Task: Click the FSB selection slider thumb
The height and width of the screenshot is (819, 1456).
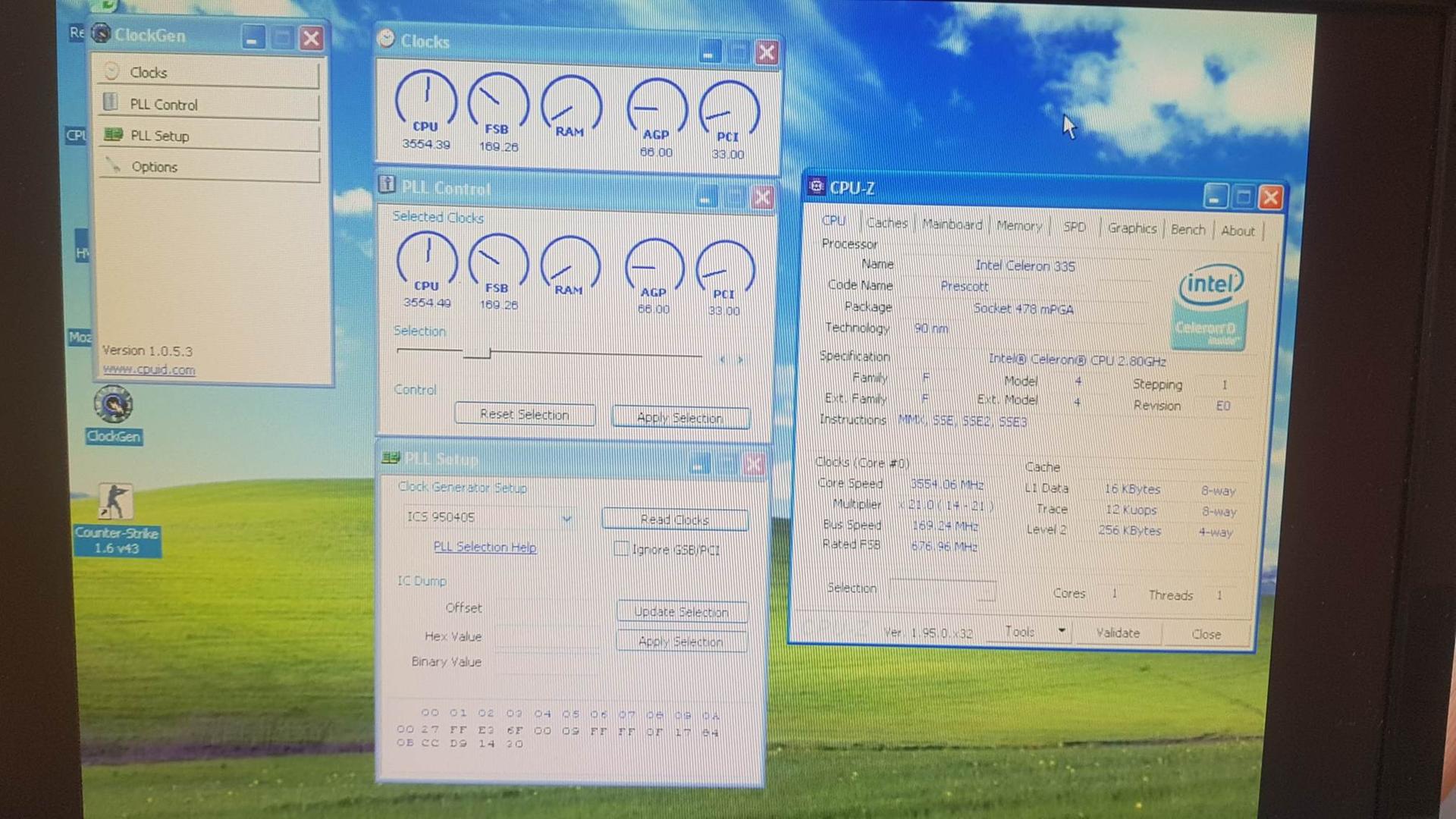Action: pos(478,353)
